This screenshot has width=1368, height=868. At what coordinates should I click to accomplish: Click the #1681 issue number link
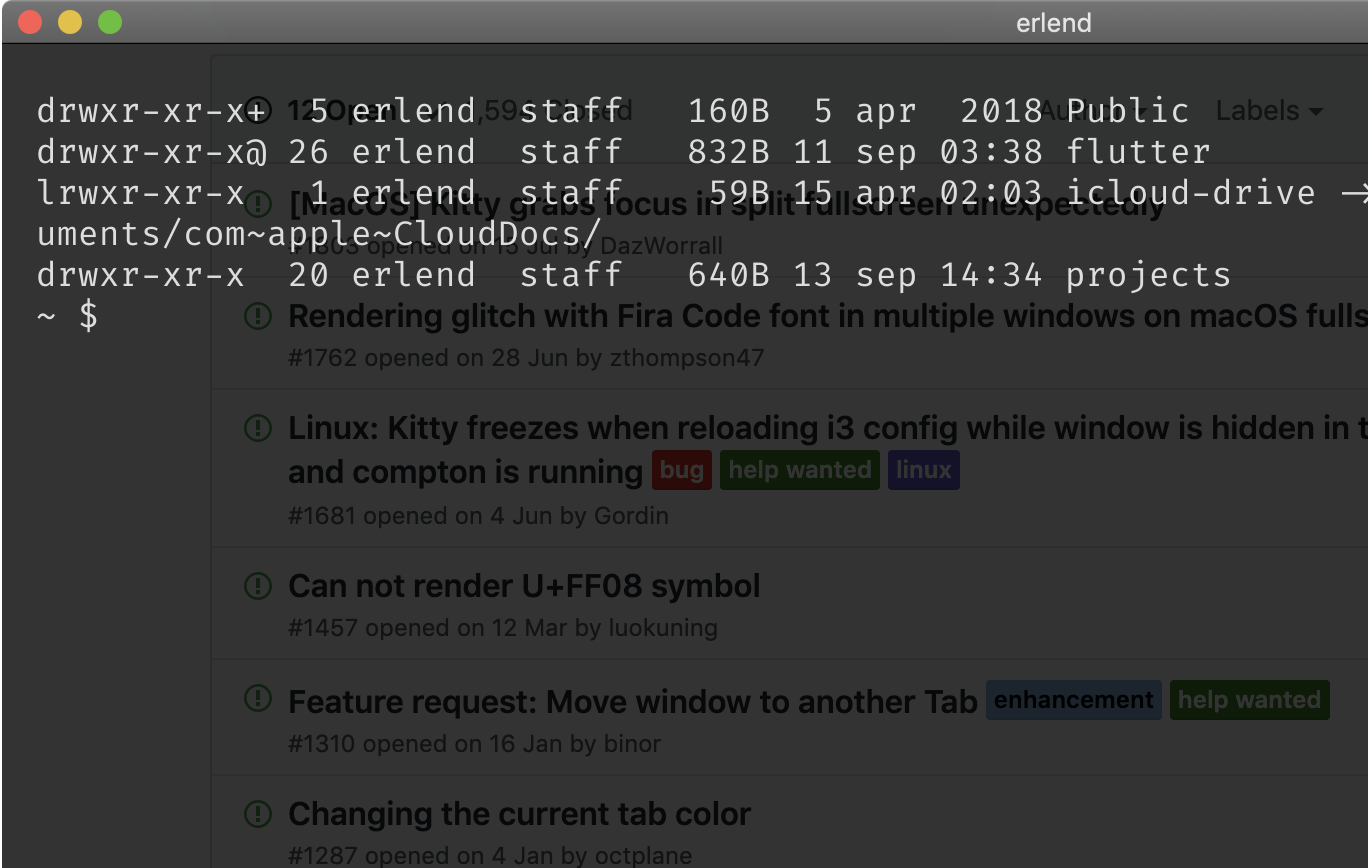click(322, 516)
